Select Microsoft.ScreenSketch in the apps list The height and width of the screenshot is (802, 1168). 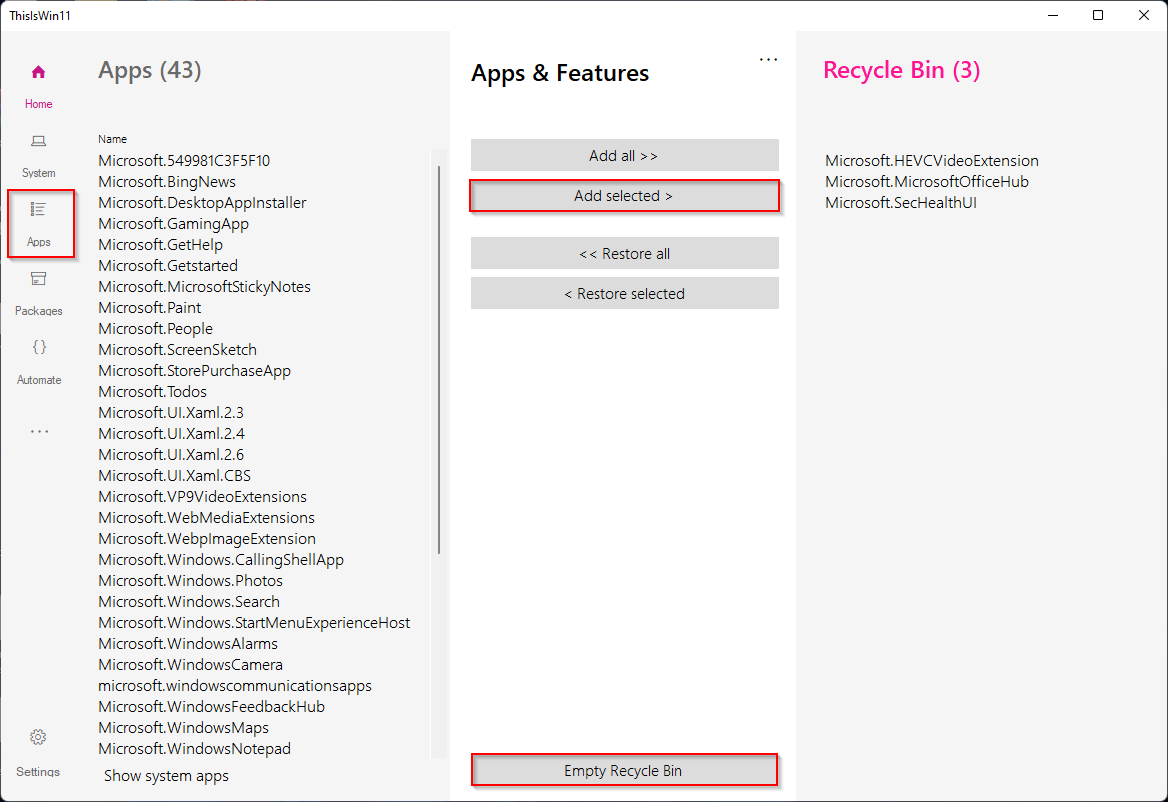click(177, 349)
